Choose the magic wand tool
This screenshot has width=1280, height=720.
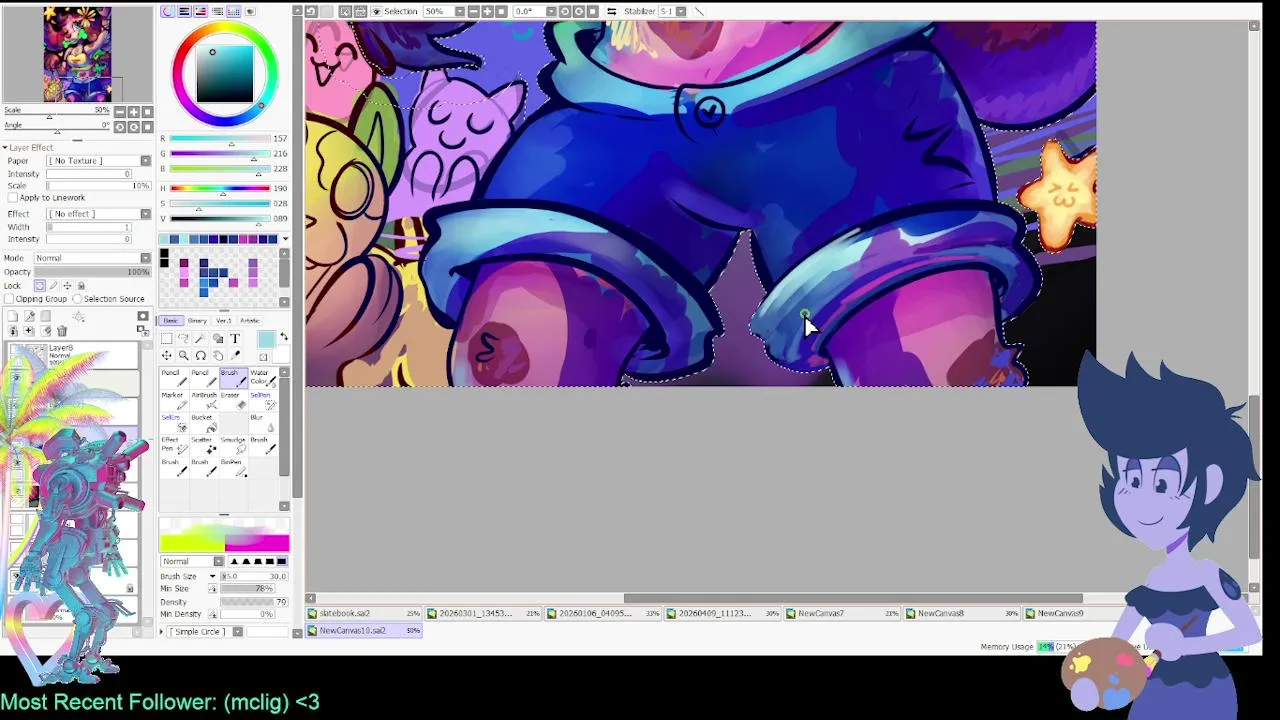click(201, 338)
